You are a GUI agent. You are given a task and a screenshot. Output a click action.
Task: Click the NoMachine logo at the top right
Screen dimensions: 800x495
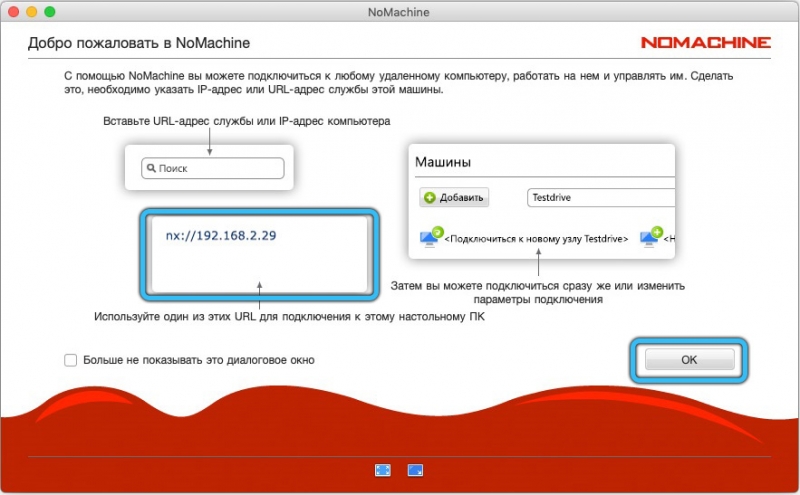pos(706,42)
